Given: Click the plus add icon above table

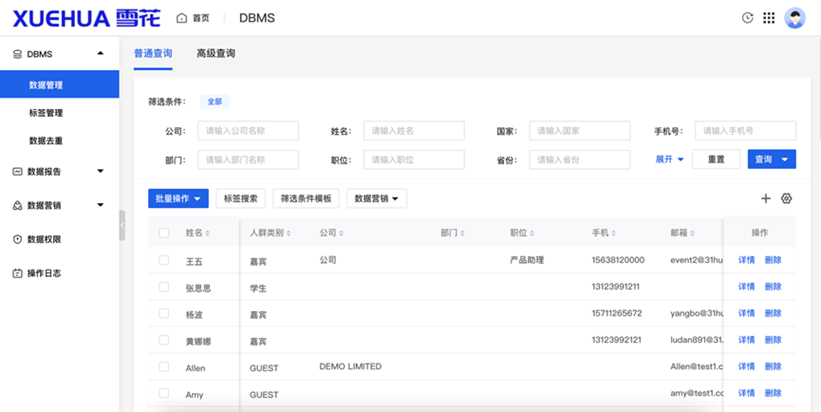Looking at the screenshot, I should (x=766, y=199).
